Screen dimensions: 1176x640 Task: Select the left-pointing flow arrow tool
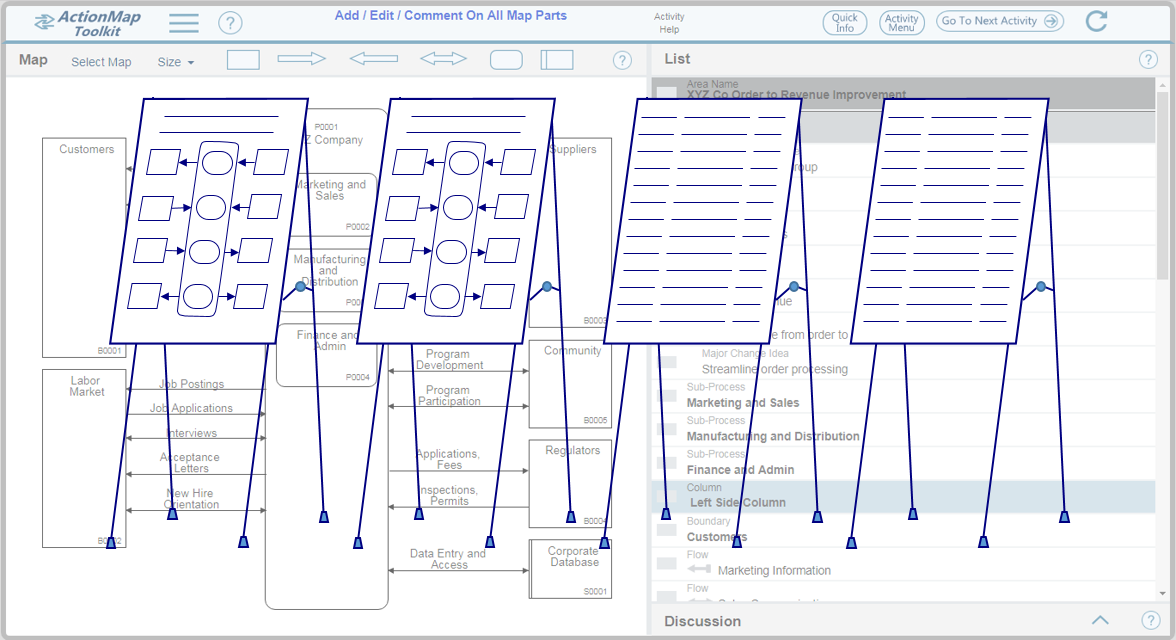[374, 59]
